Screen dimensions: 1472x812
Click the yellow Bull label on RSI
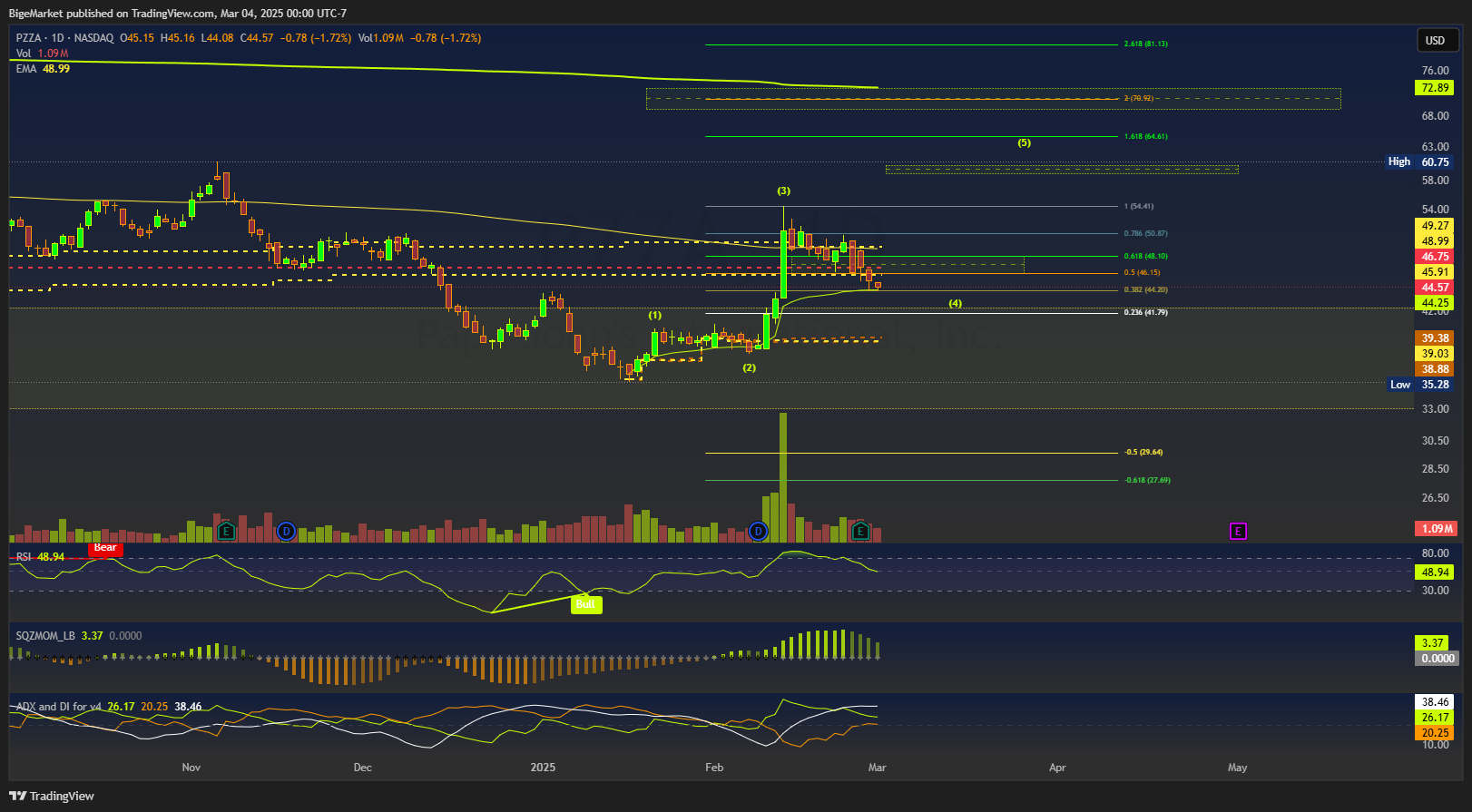[x=585, y=604]
